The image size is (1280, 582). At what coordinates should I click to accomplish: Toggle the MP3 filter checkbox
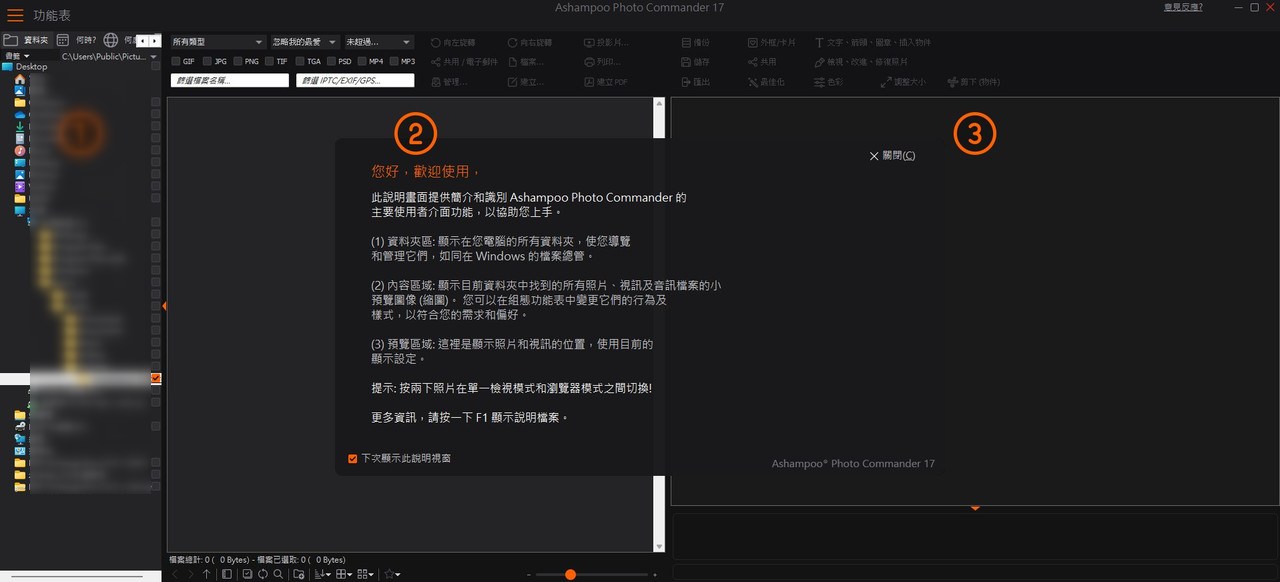pos(393,62)
